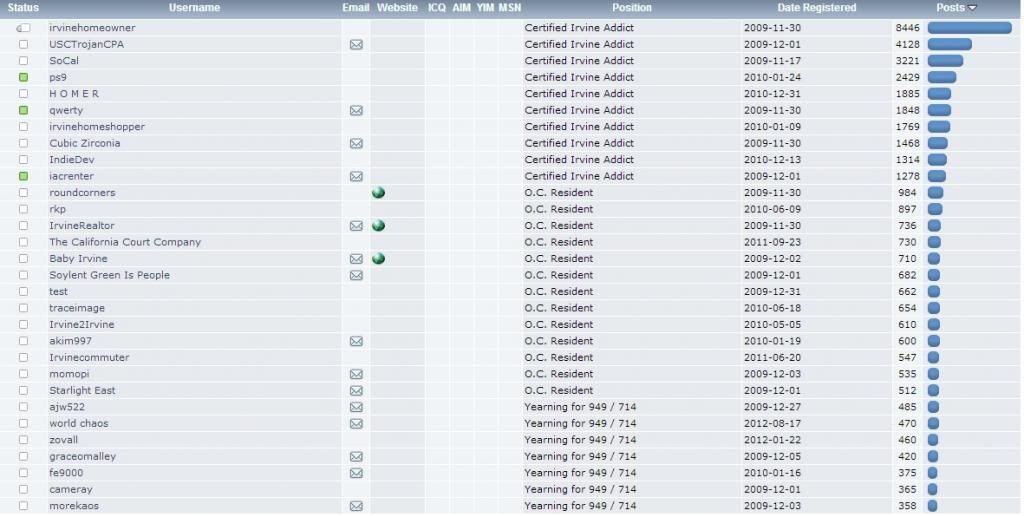The height and width of the screenshot is (516, 1024).
Task: Open Baby Irvine's website globe icon
Action: click(x=378, y=259)
